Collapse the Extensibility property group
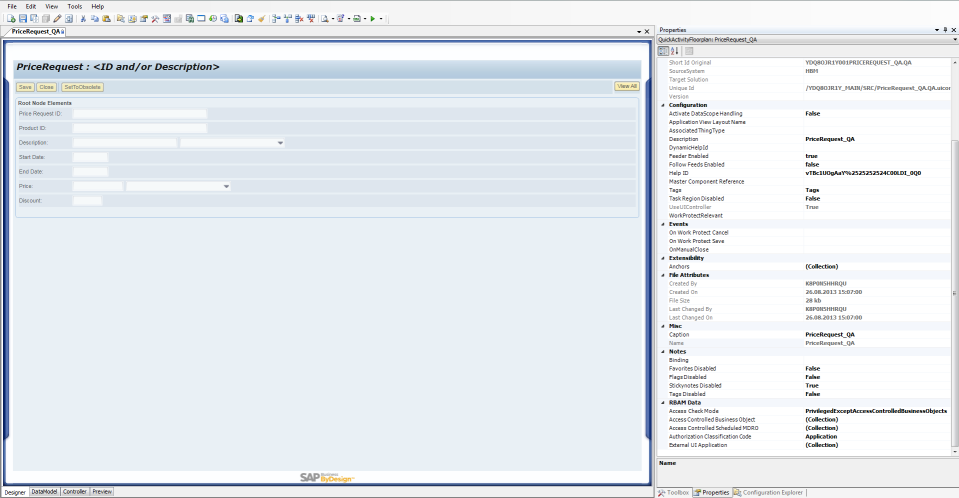The width and height of the screenshot is (959, 498). click(663, 258)
